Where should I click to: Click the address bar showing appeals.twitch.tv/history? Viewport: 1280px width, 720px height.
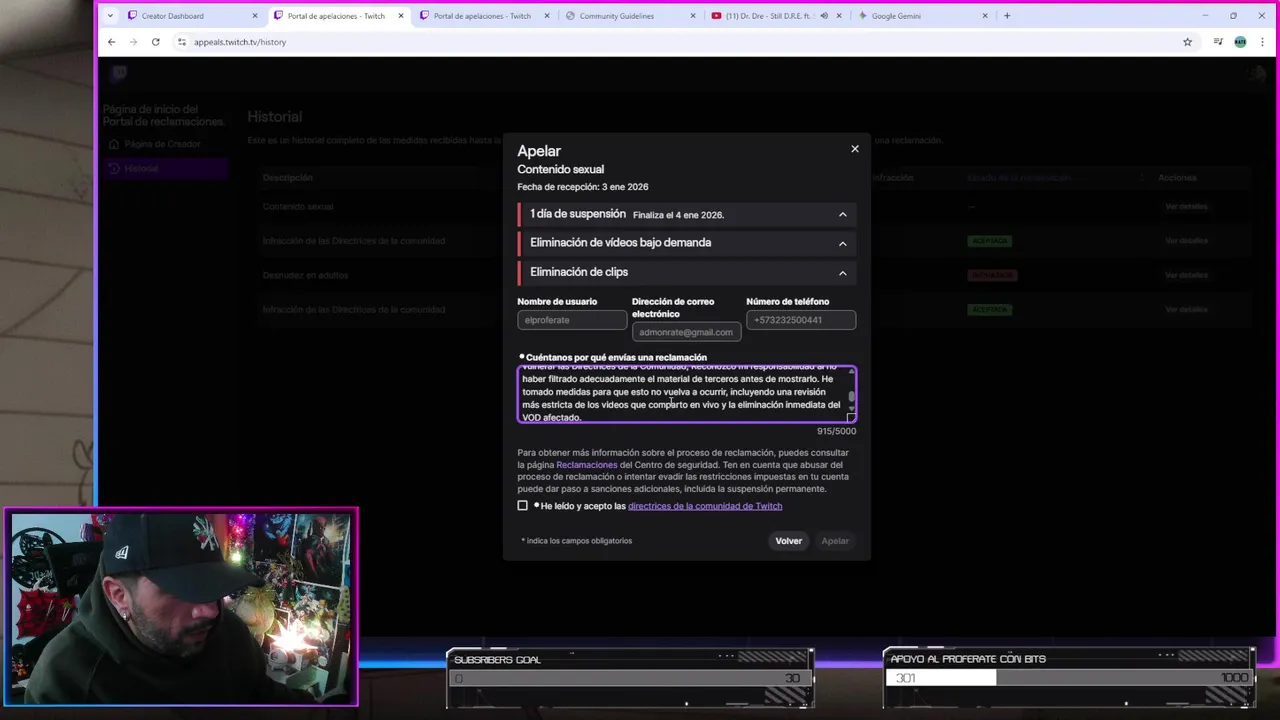tap(684, 42)
